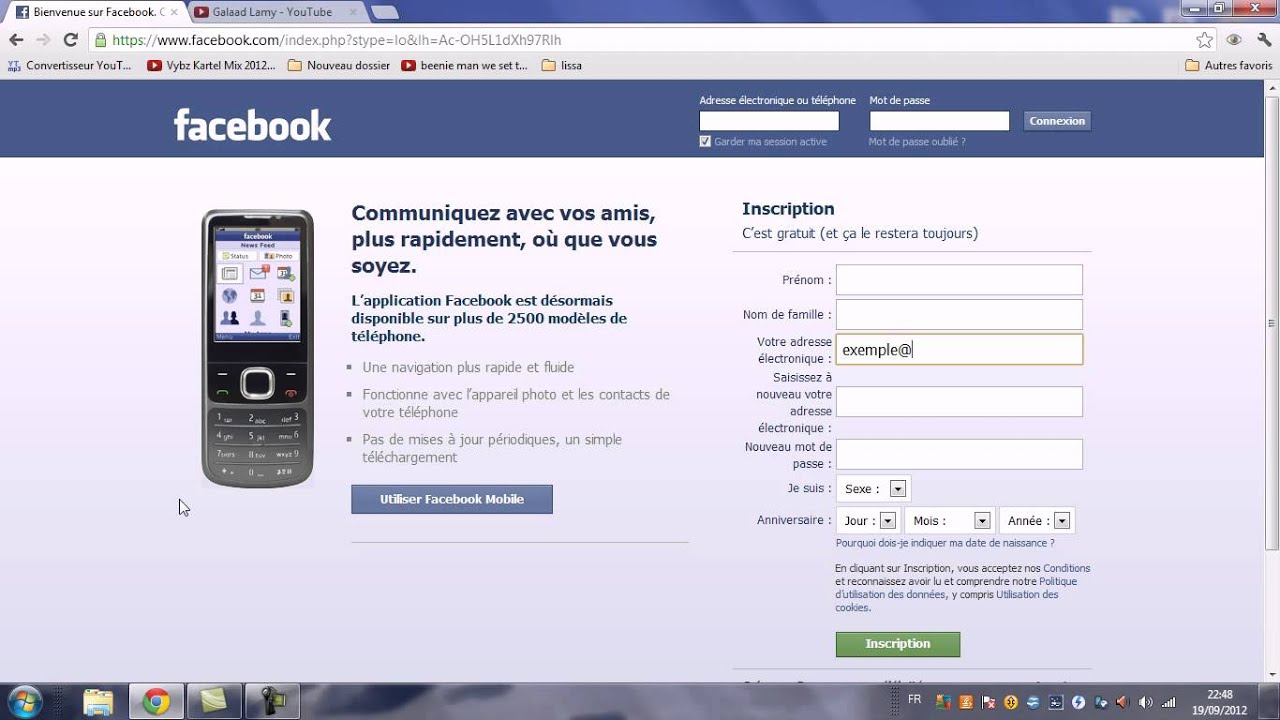Screen dimensions: 1280x720
Task: Click the speaker volume tray icon
Action: click(1145, 702)
